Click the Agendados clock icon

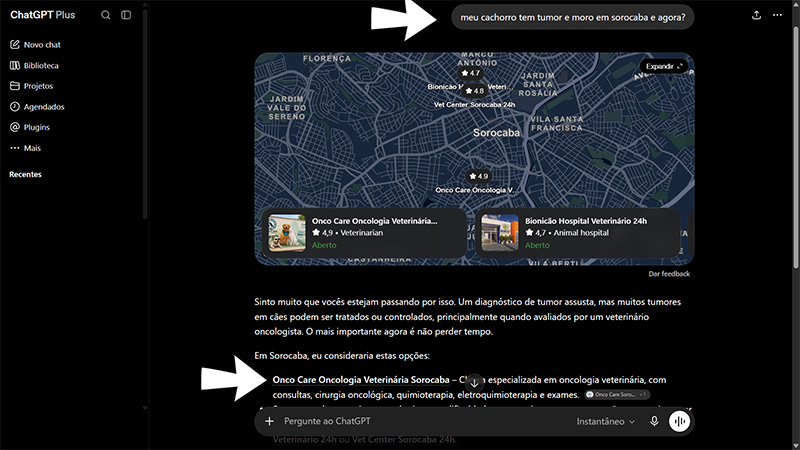coord(15,107)
